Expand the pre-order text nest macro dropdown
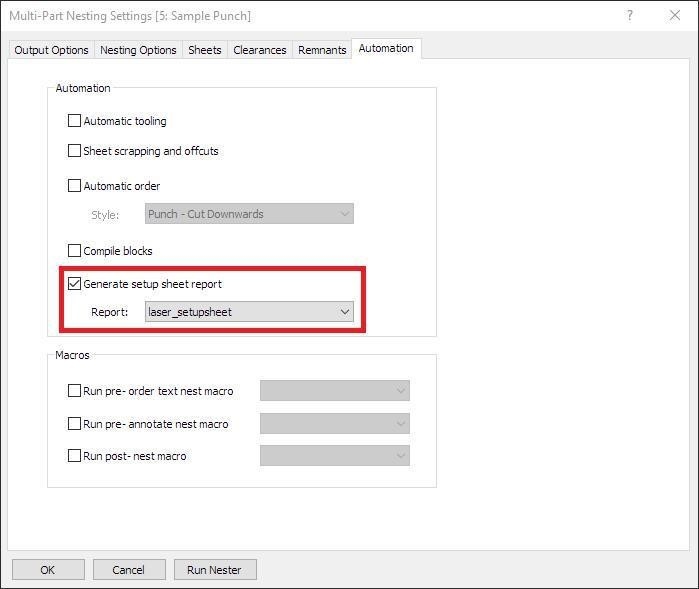 point(334,391)
